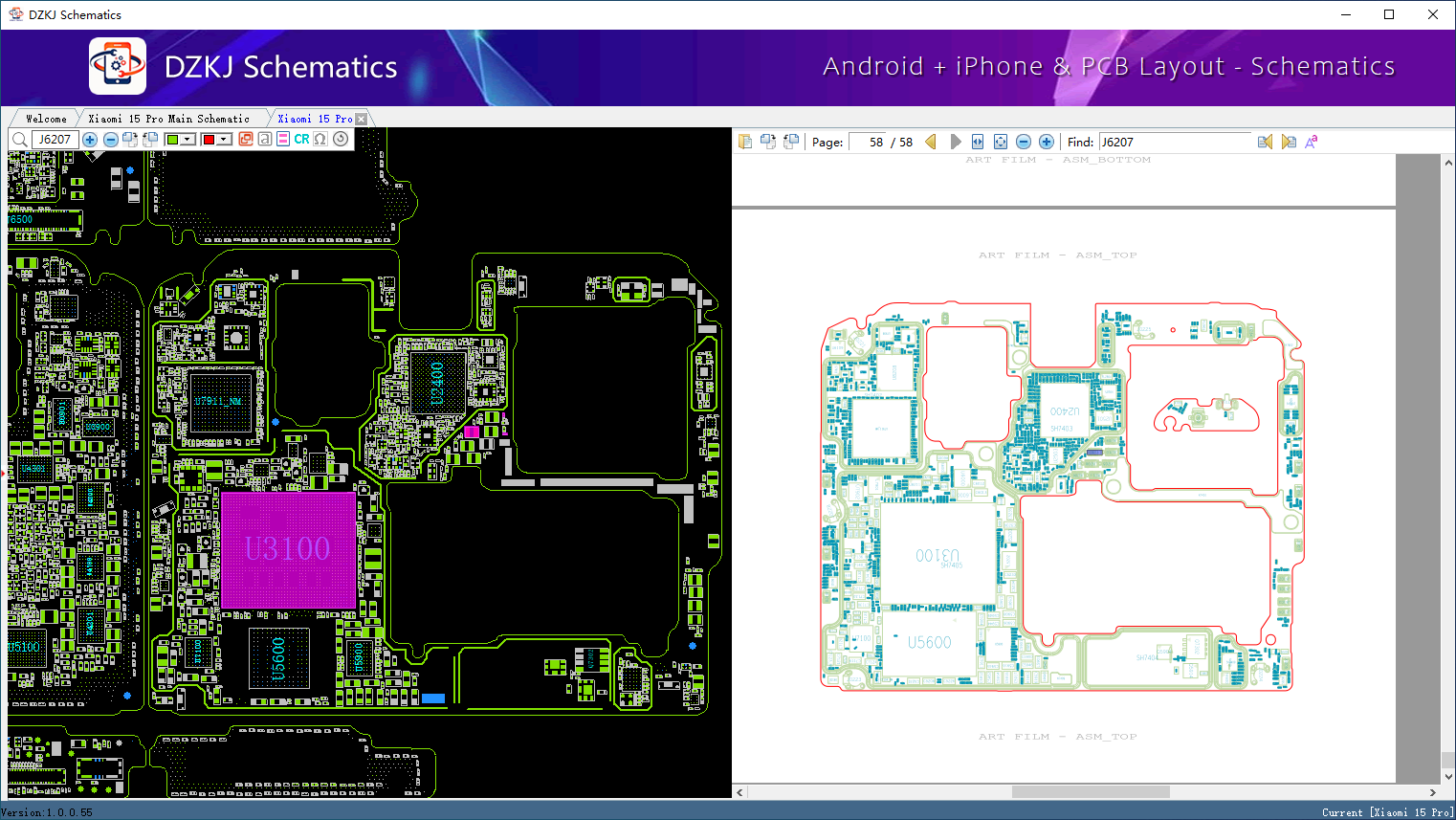Click the green color swatch
Screen dimensions: 1456x820
point(173,140)
